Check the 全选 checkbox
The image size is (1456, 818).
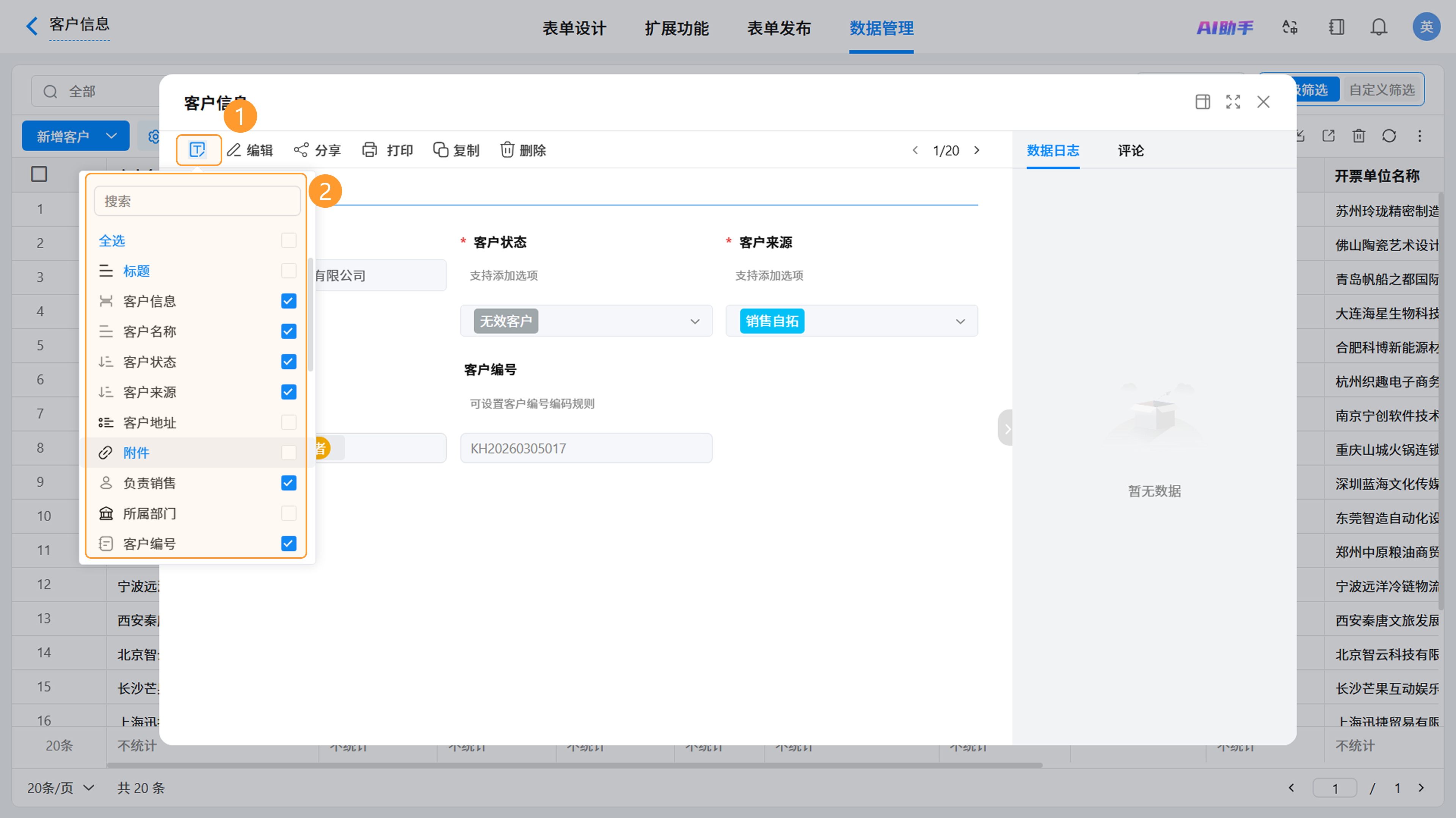pos(289,241)
